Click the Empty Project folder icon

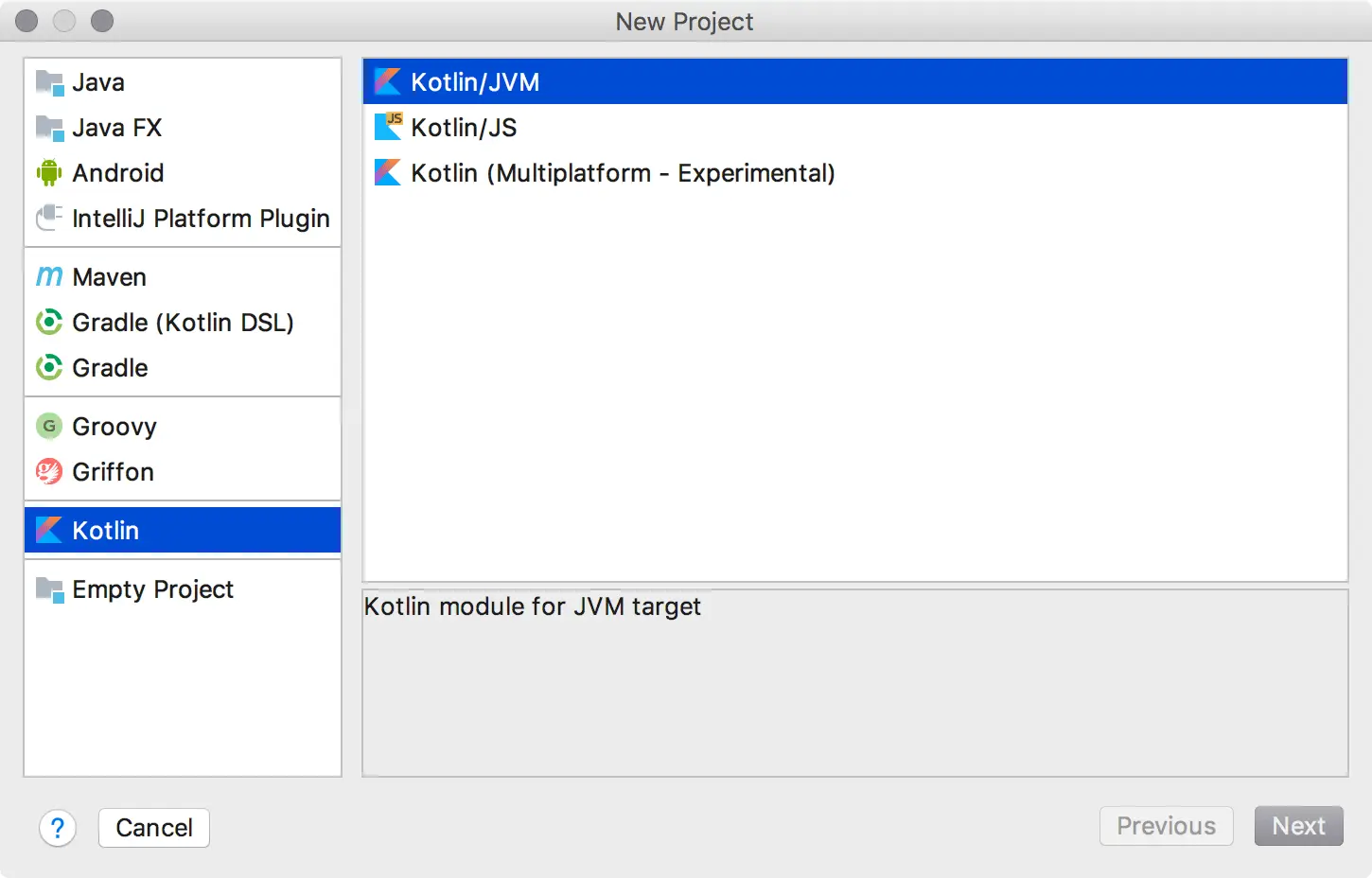[49, 589]
